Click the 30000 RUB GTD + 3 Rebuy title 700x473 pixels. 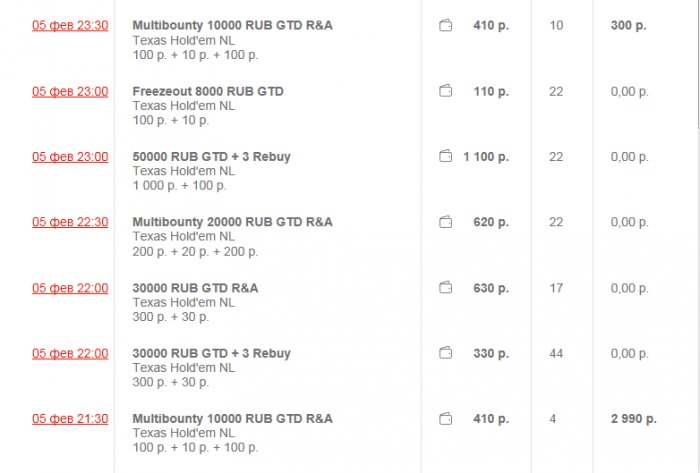pos(211,353)
